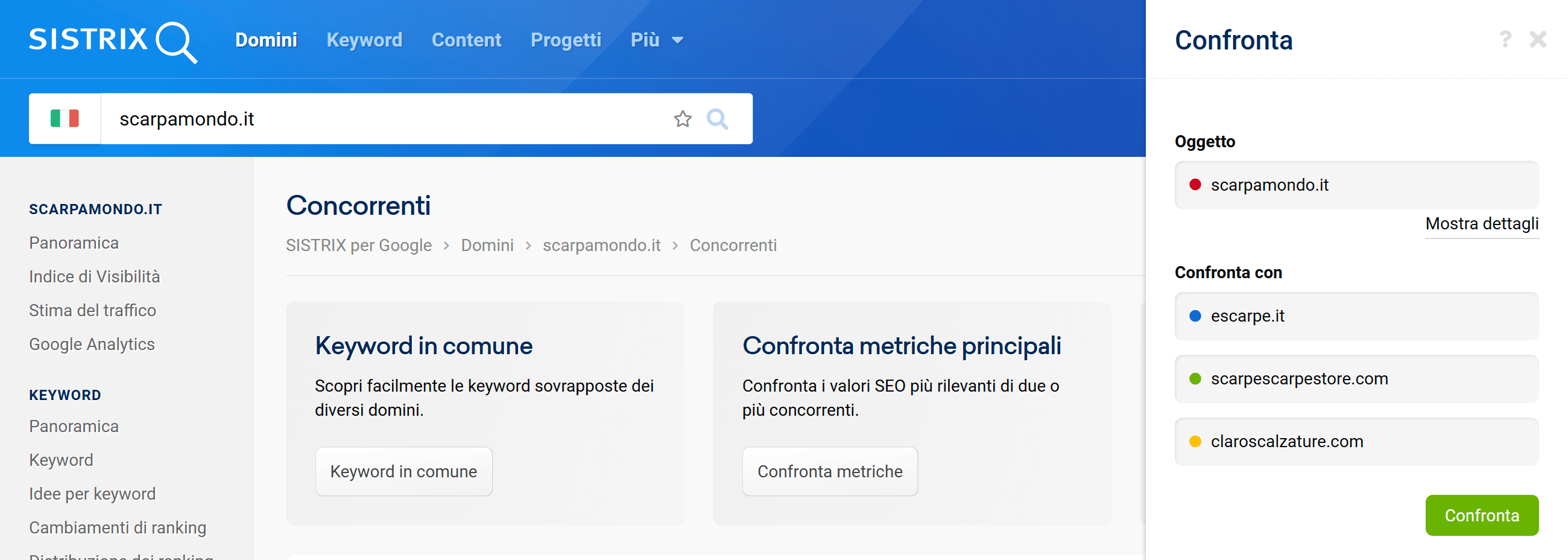Click the Confronta metriche button

(x=830, y=471)
